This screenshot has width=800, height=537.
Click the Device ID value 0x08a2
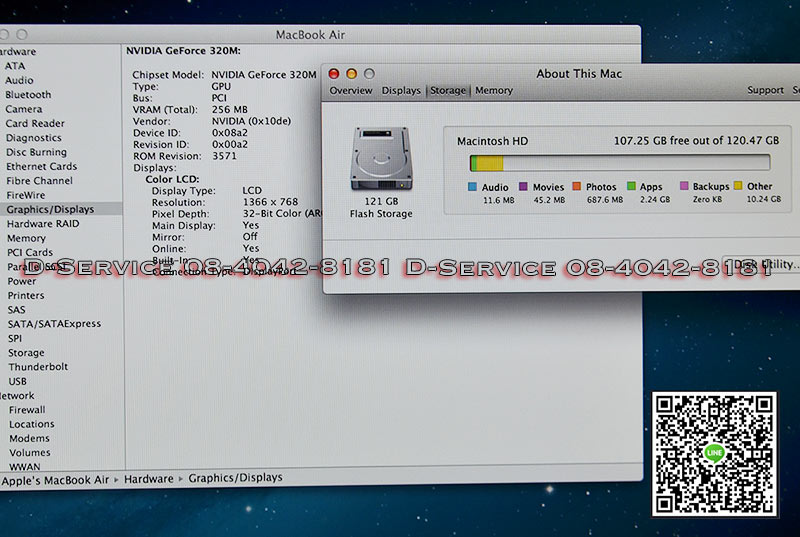point(230,133)
